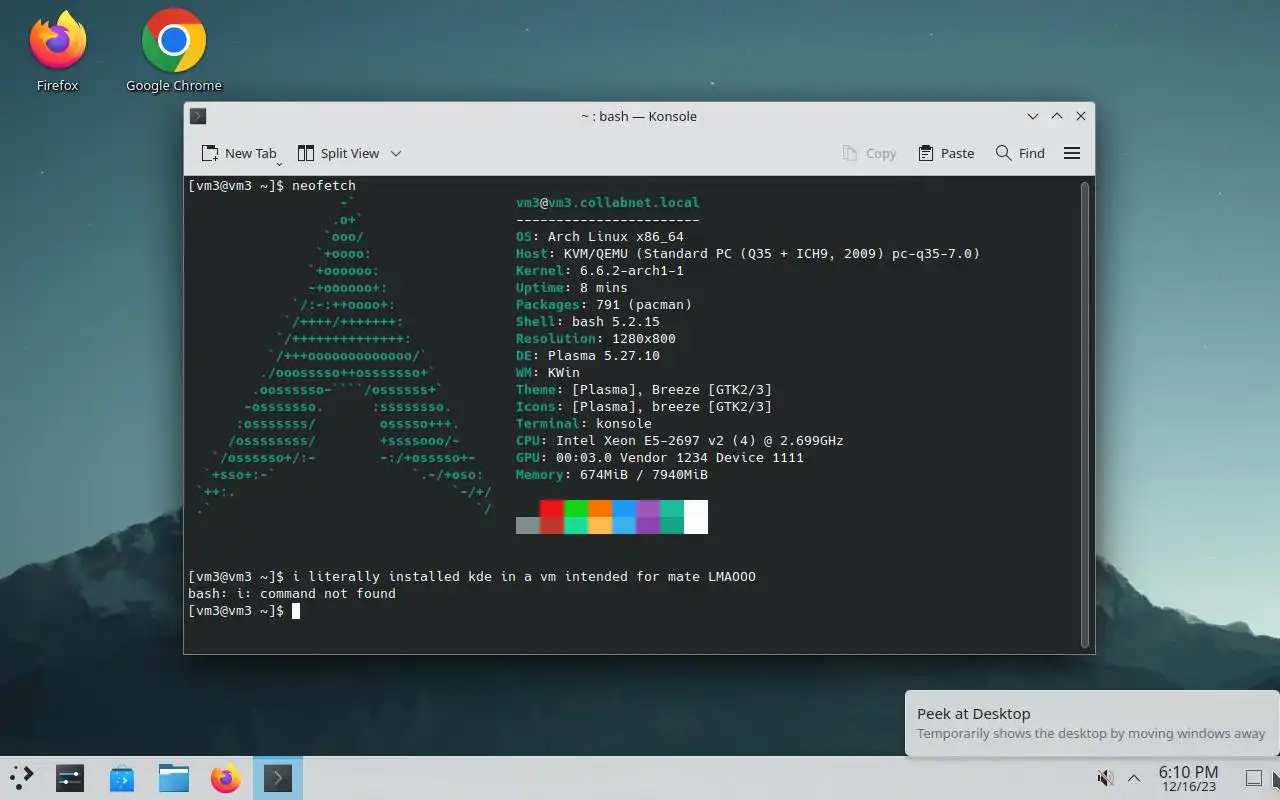Click the muted volume tray icon

coord(1106,777)
